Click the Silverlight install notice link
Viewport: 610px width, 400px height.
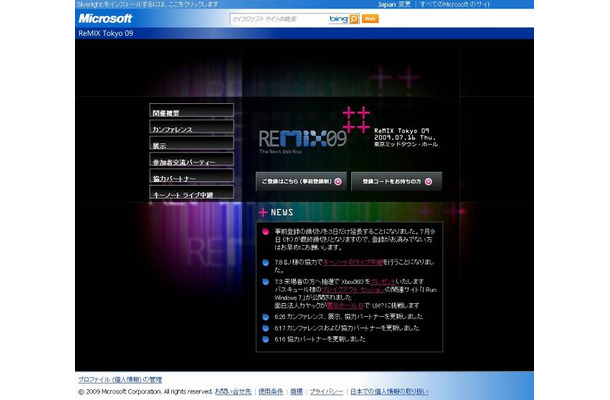click(147, 4)
